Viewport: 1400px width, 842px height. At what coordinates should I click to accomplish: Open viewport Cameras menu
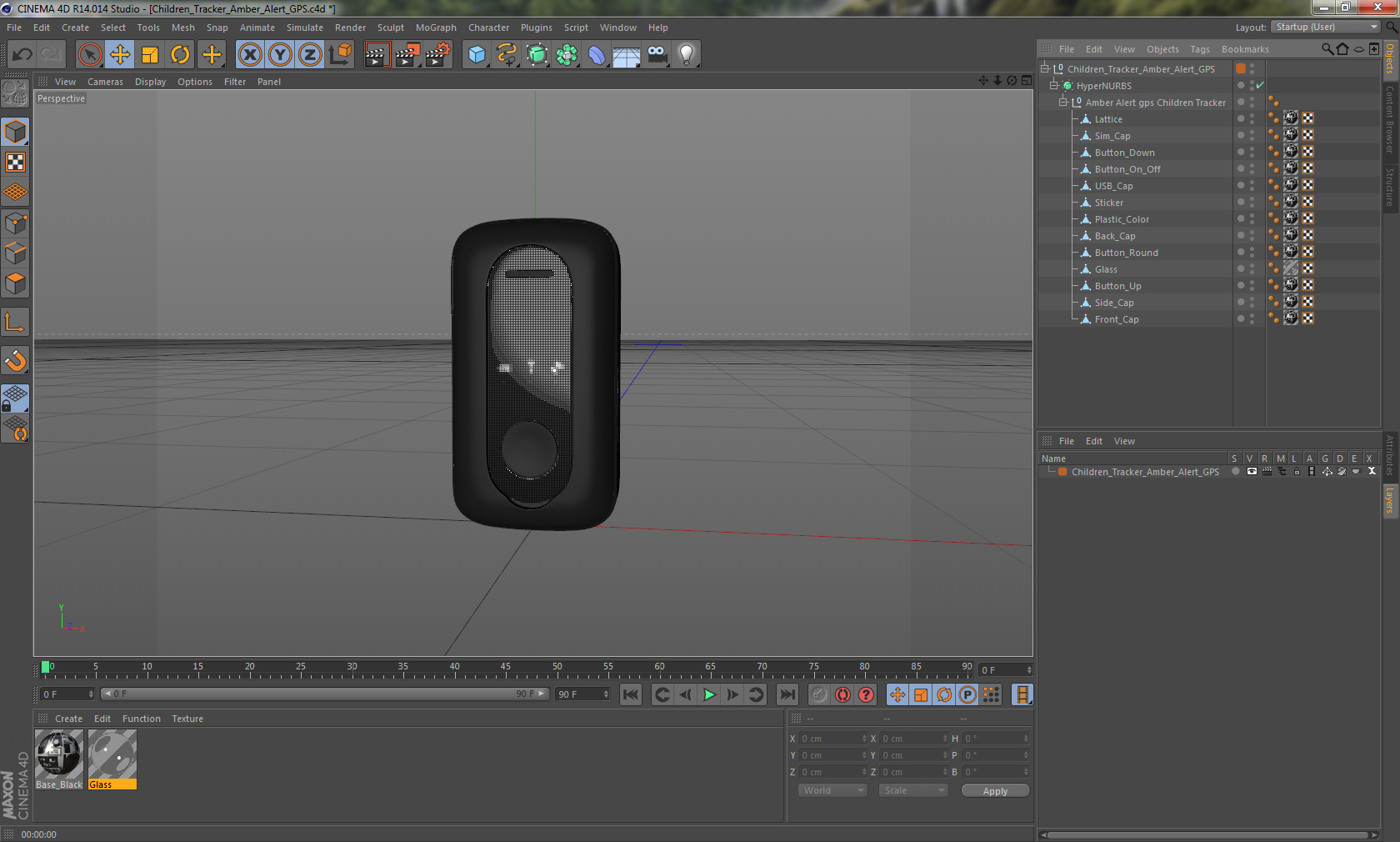[105, 82]
